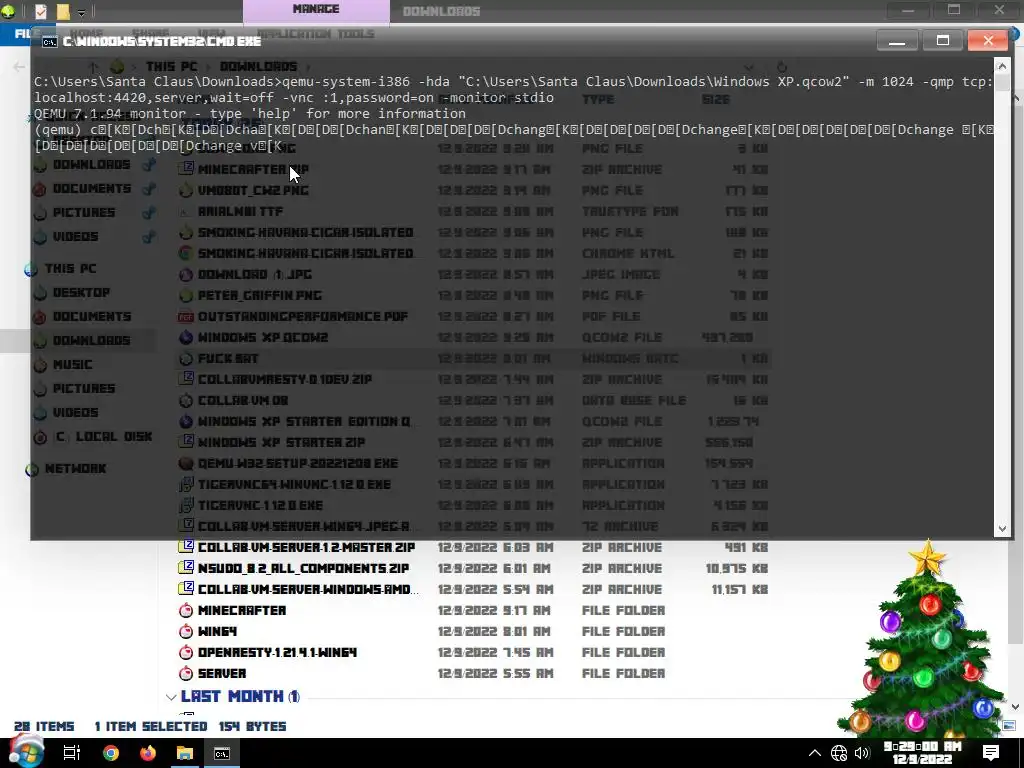
Task: Open the Start menu
Action: point(25,752)
